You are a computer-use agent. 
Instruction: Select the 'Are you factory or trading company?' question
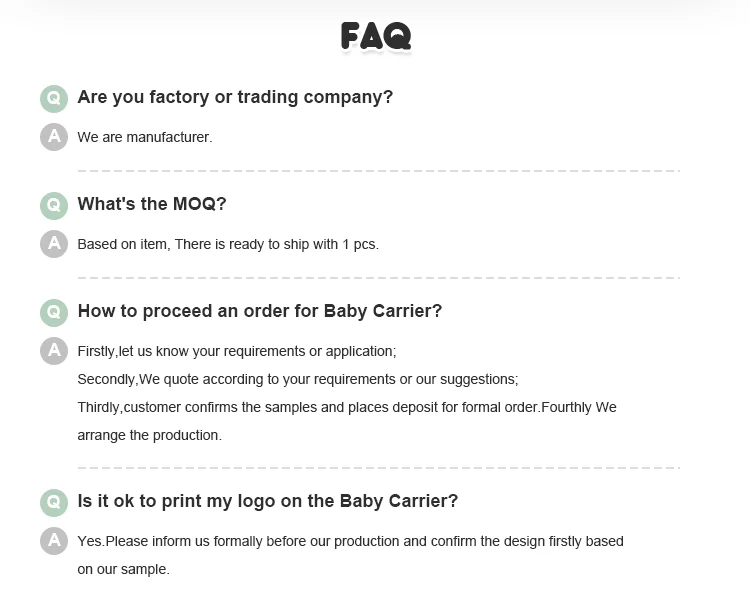tap(235, 97)
